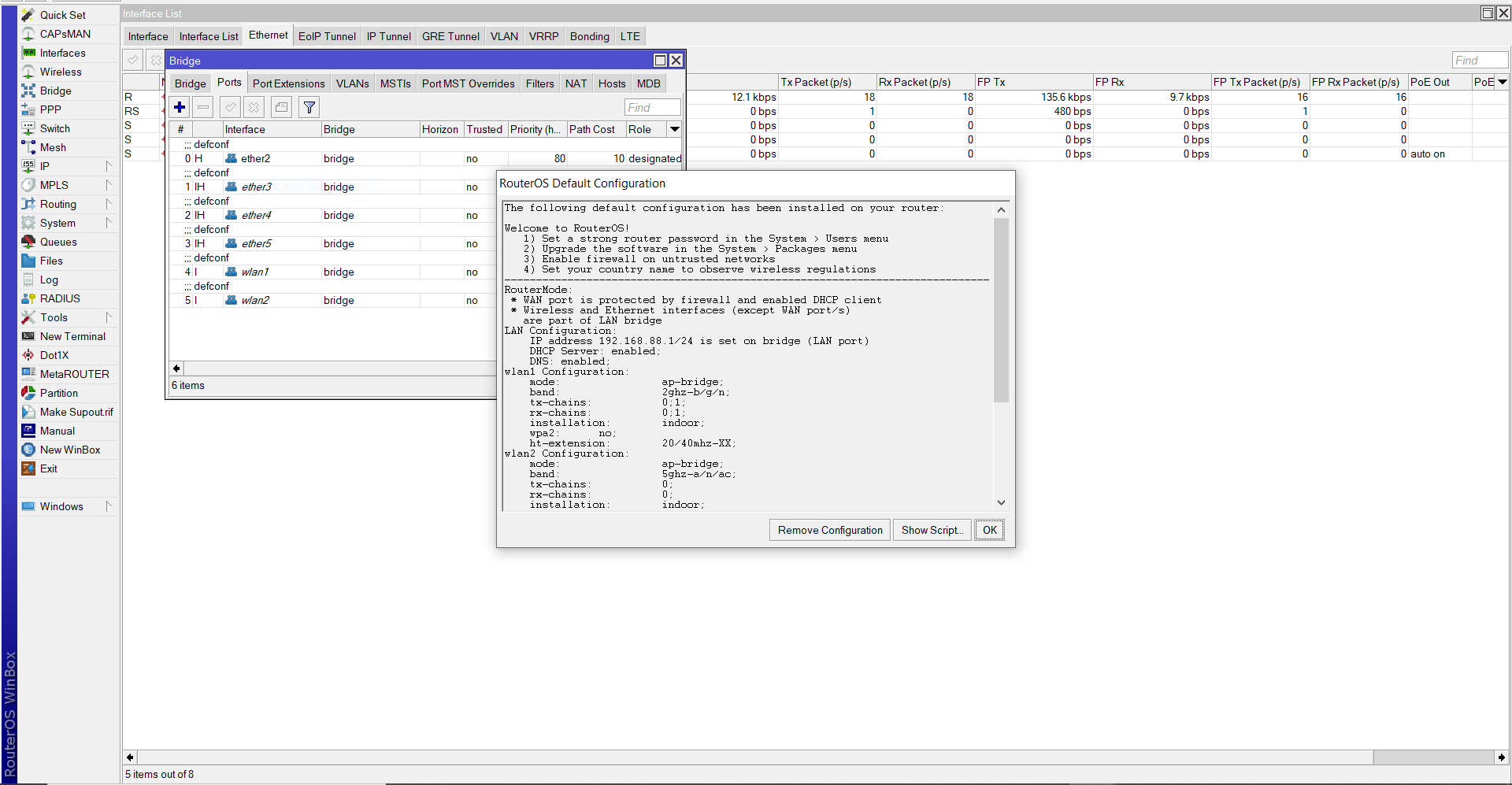Open the Files menu icon
Image resolution: width=1512 pixels, height=785 pixels.
click(x=28, y=261)
